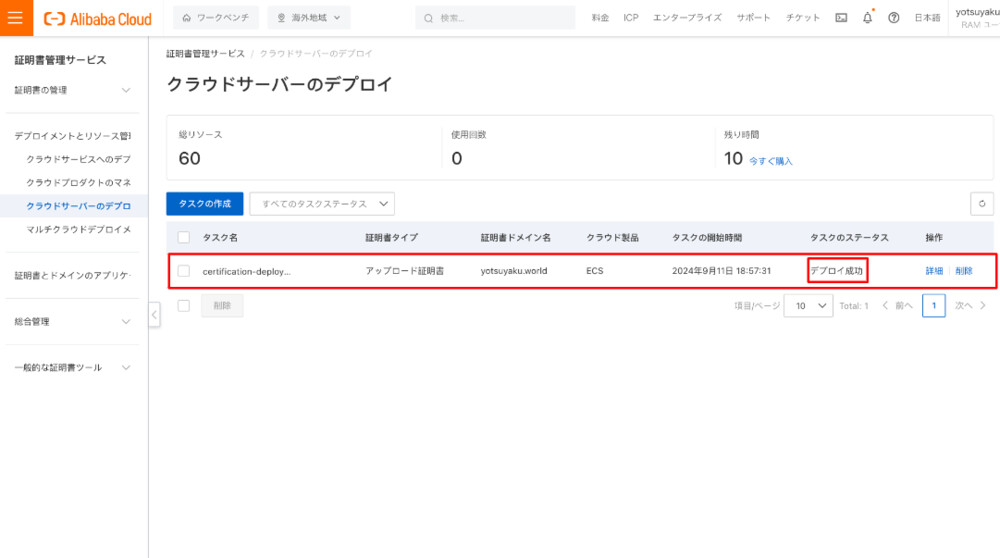Tick the checkbox beside bottom 削除 button
1000x558 pixels.
184,305
